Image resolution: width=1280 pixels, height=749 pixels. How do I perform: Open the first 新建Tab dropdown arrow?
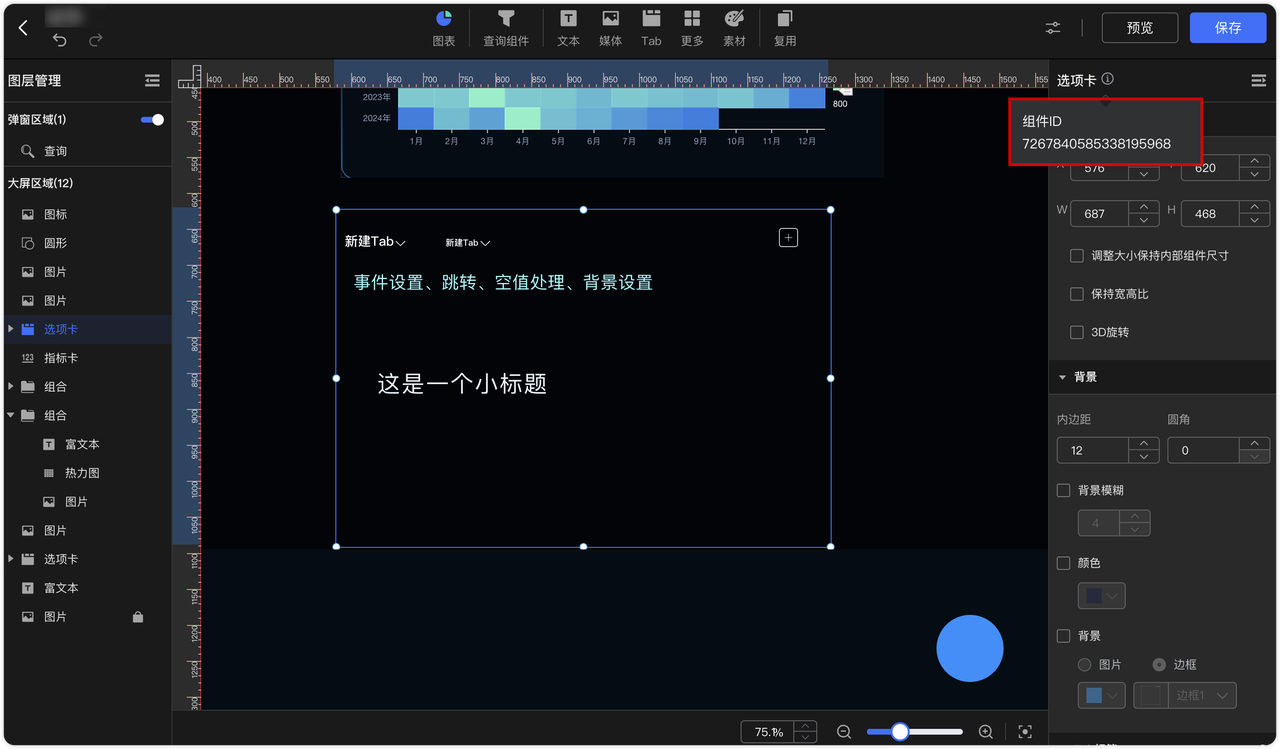pyautogui.click(x=401, y=243)
